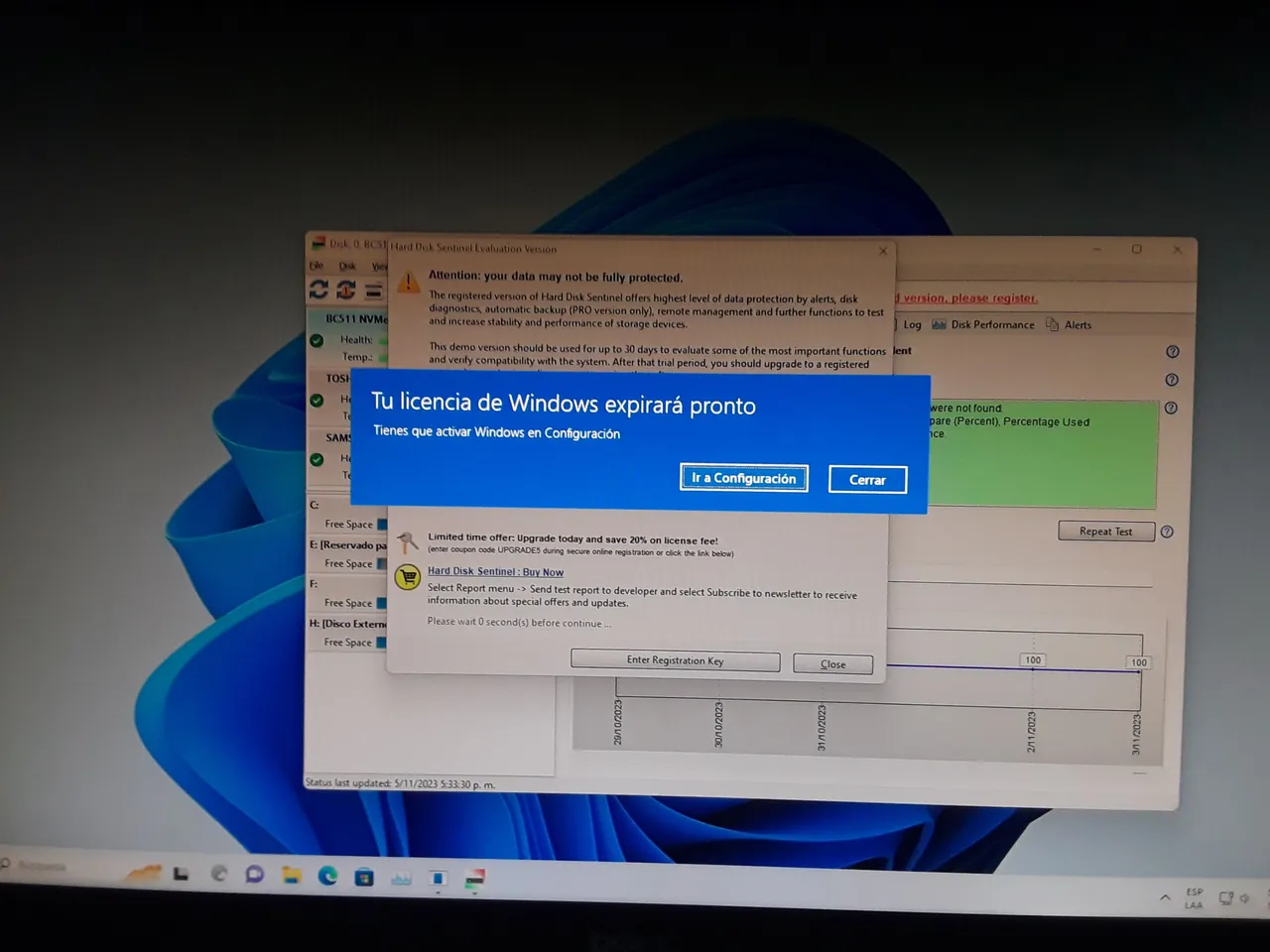Image resolution: width=1270 pixels, height=952 pixels.
Task: Click the status last updated text in status bar
Action: tap(400, 783)
